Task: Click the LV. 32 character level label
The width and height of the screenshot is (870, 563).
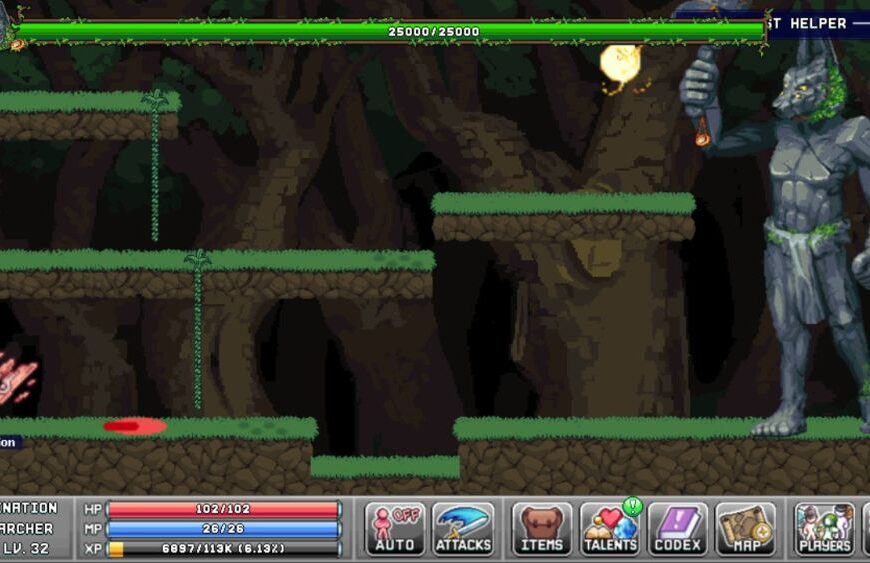Action: [x=28, y=548]
